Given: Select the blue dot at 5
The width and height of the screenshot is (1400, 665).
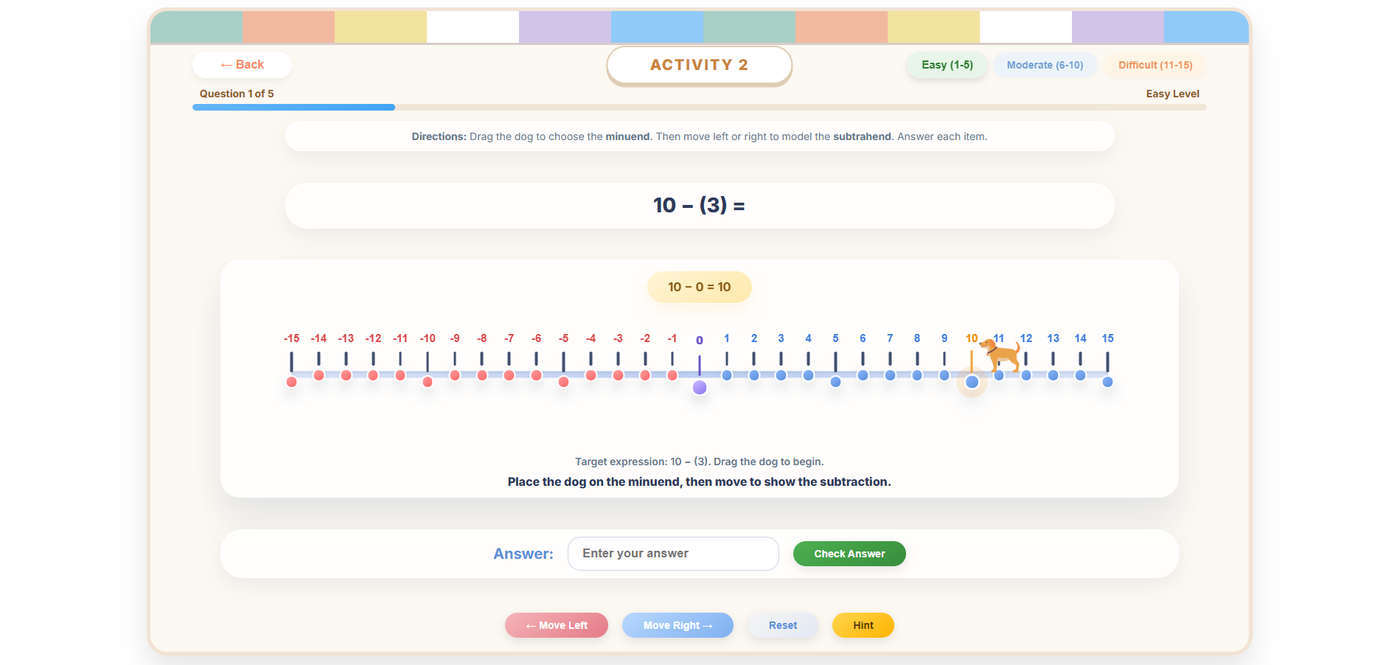Looking at the screenshot, I should click(x=836, y=382).
